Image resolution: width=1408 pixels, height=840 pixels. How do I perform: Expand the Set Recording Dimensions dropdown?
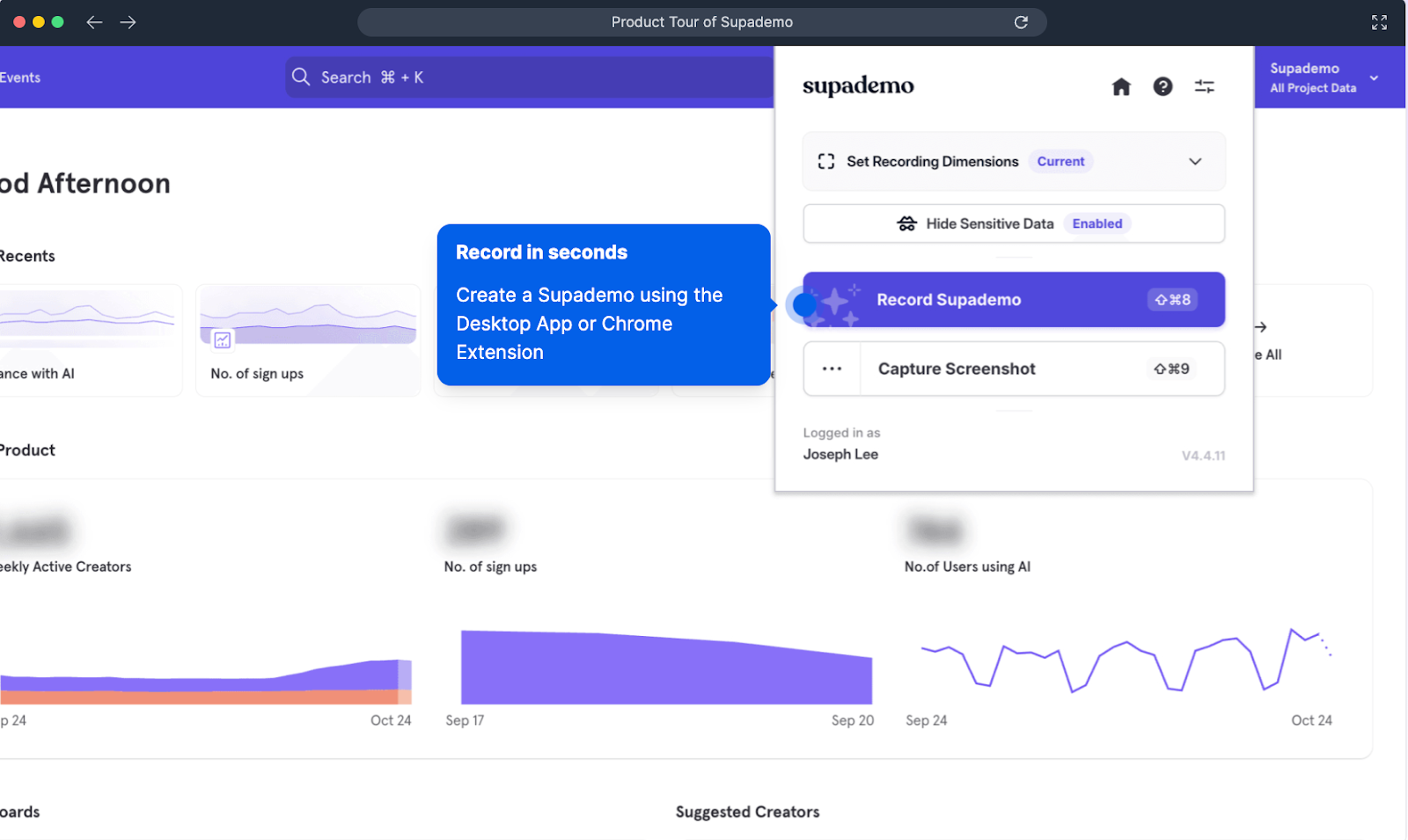click(x=1014, y=161)
